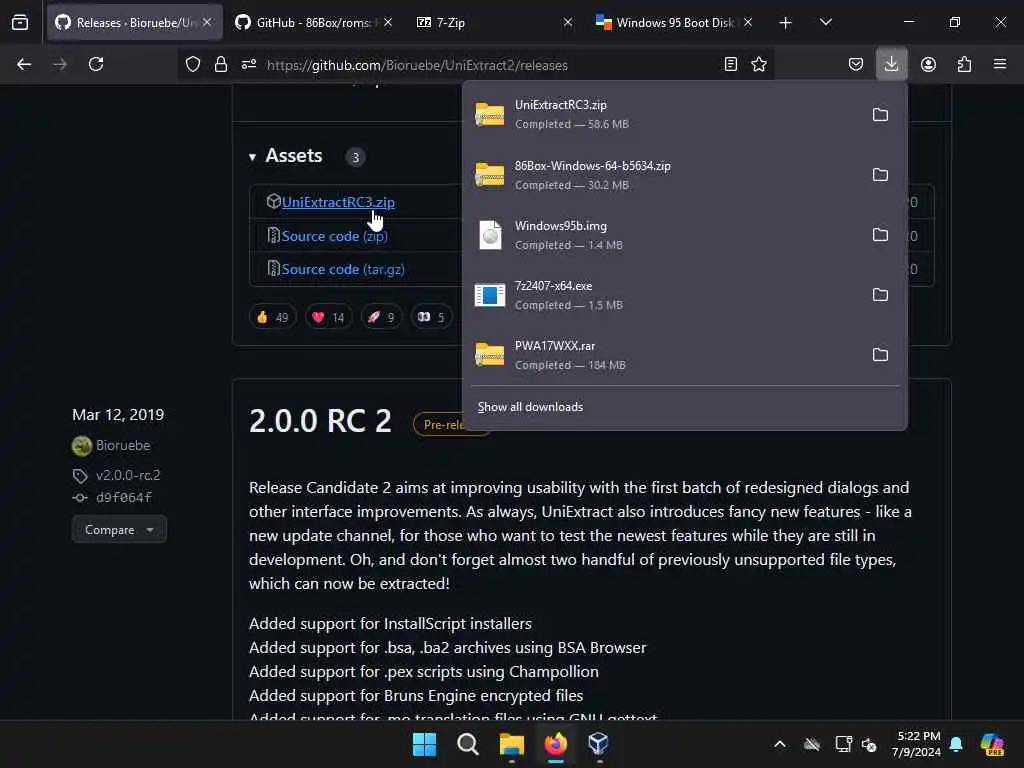Bookmark this page with star icon

tap(759, 64)
